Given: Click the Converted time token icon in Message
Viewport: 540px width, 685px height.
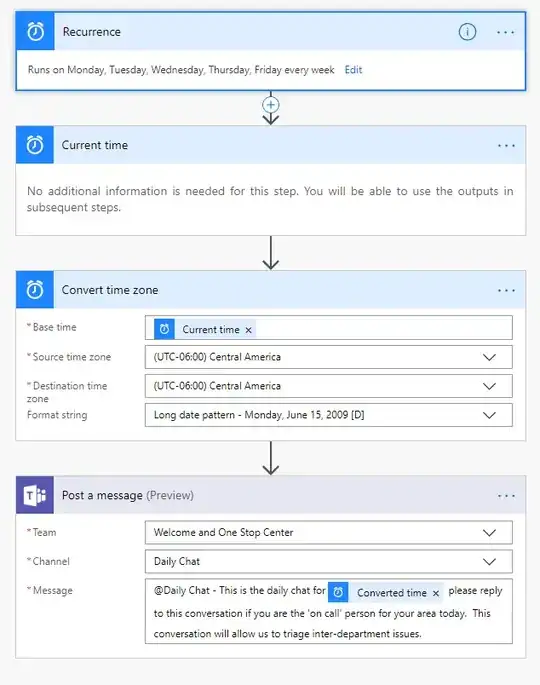Looking at the screenshot, I should point(338,592).
